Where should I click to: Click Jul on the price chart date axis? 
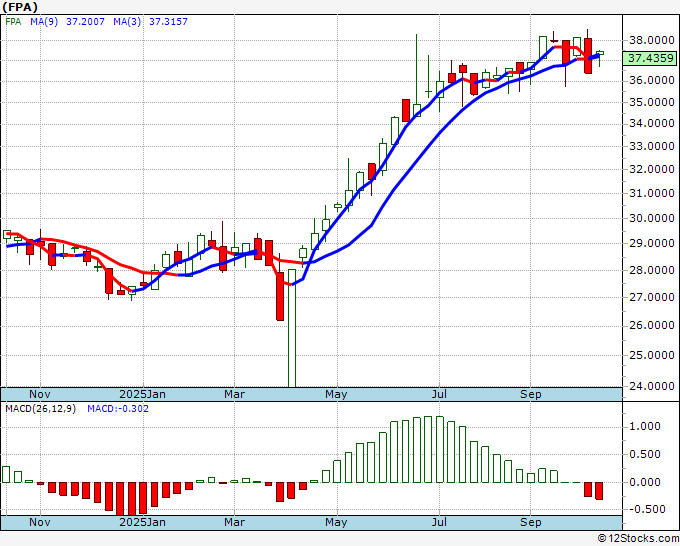(x=439, y=394)
